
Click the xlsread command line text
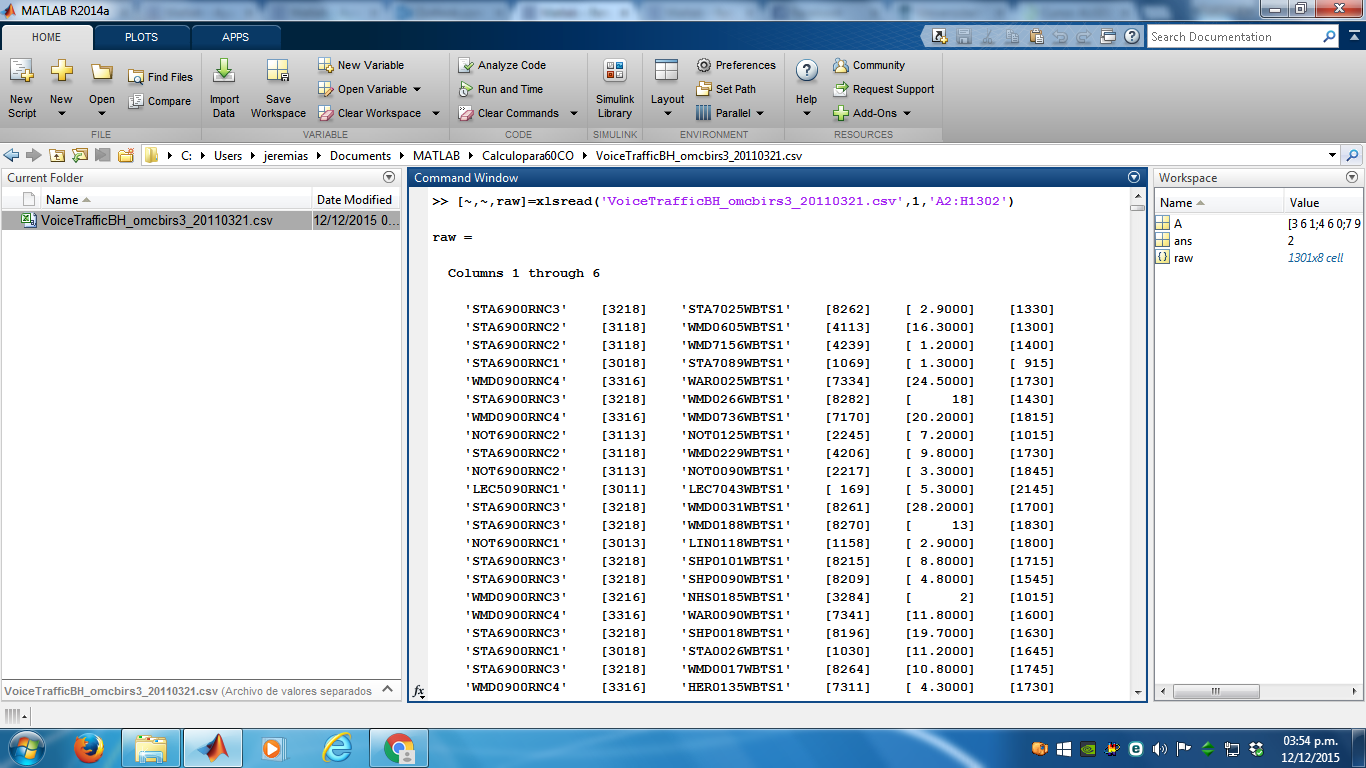tap(724, 201)
